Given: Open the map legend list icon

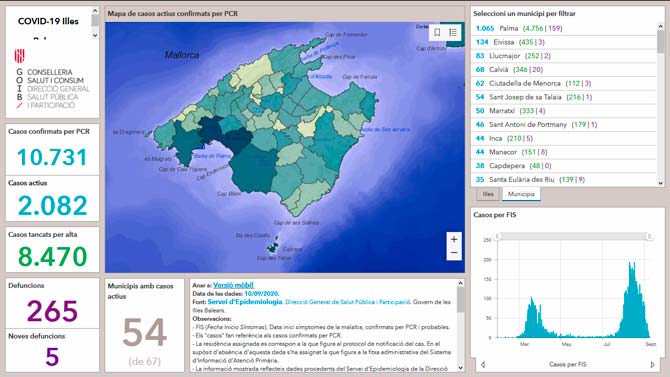Looking at the screenshot, I should pyautogui.click(x=453, y=32).
